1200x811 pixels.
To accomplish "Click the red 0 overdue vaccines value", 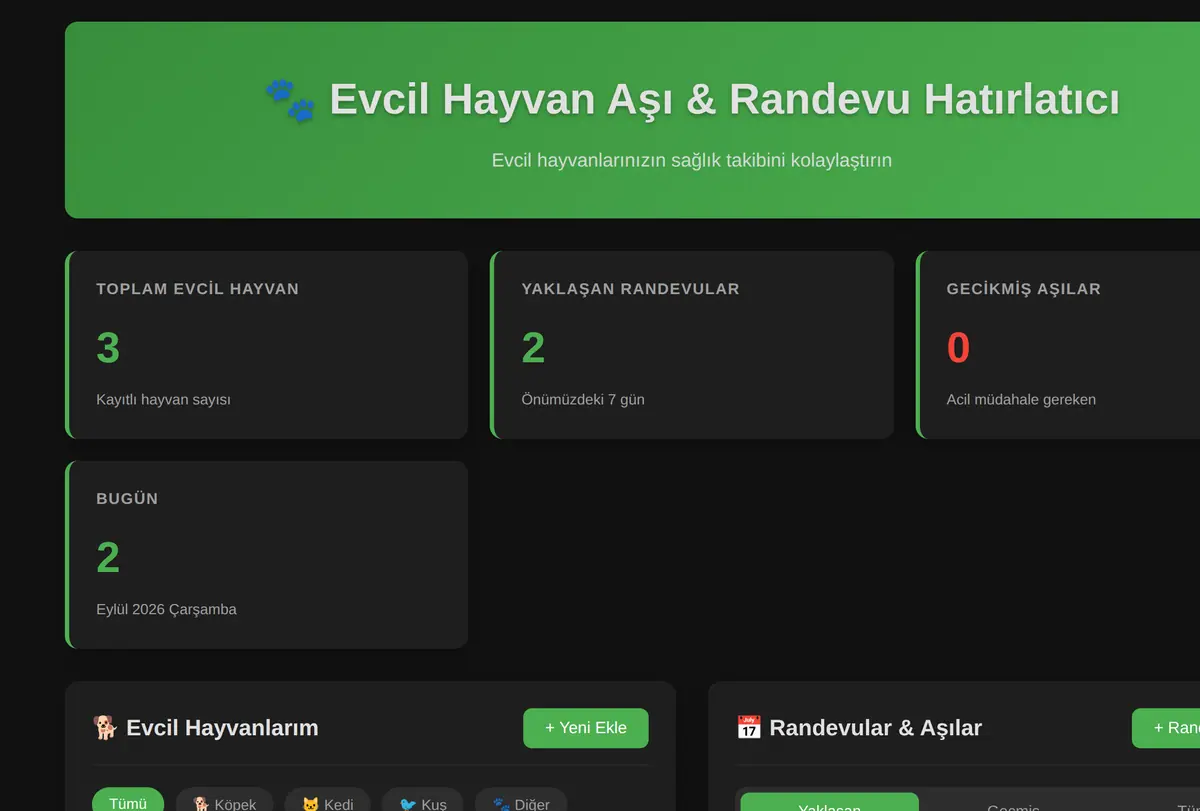I will click(x=958, y=348).
